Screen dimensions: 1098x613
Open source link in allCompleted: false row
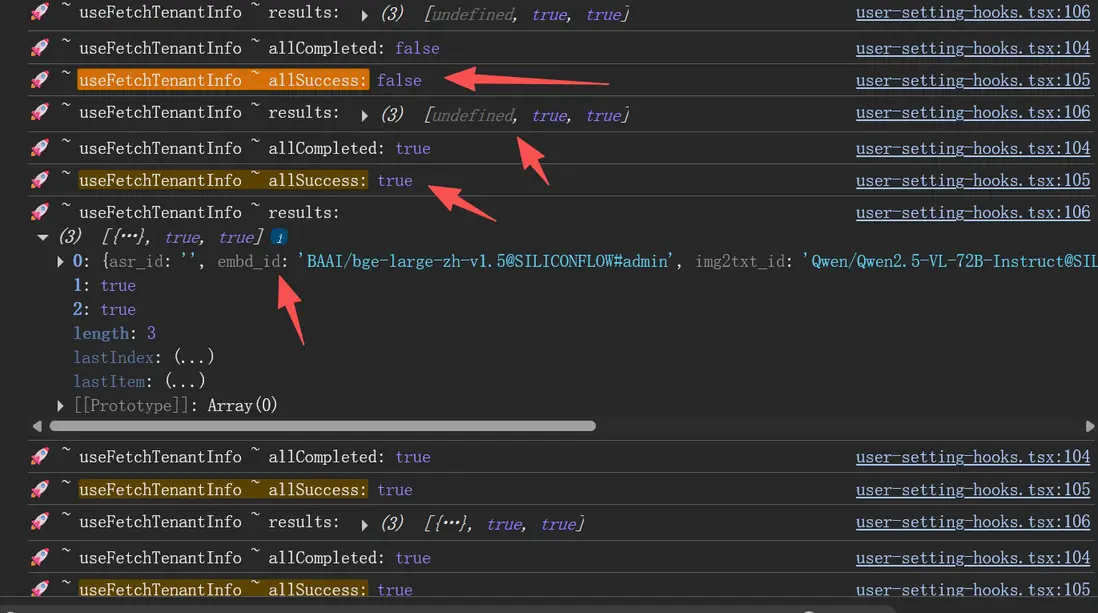pyautogui.click(x=973, y=48)
